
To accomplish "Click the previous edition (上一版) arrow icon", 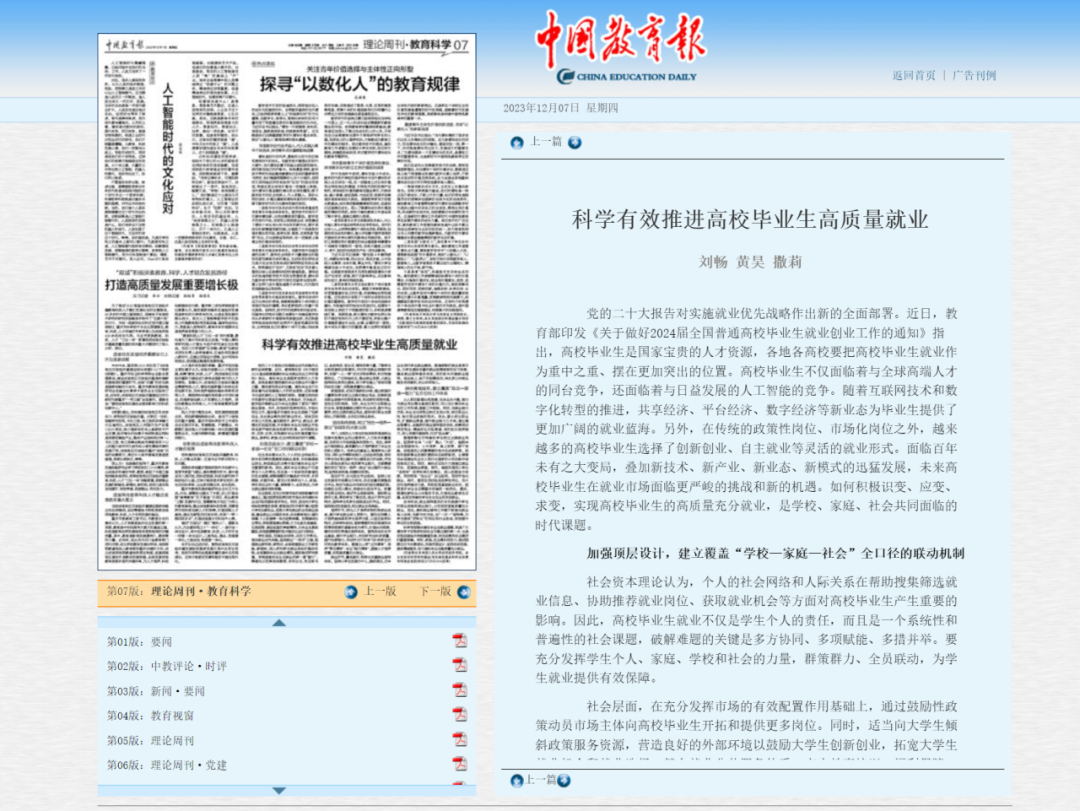I will 351,591.
